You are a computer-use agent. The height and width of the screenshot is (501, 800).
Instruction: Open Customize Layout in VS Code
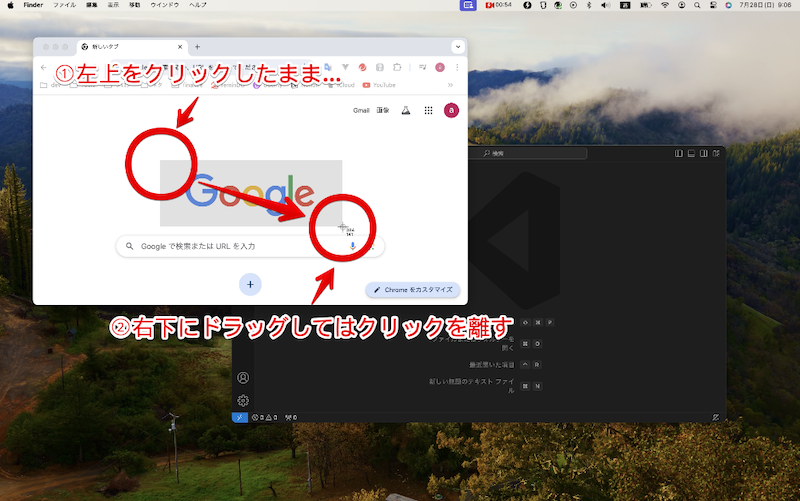716,153
